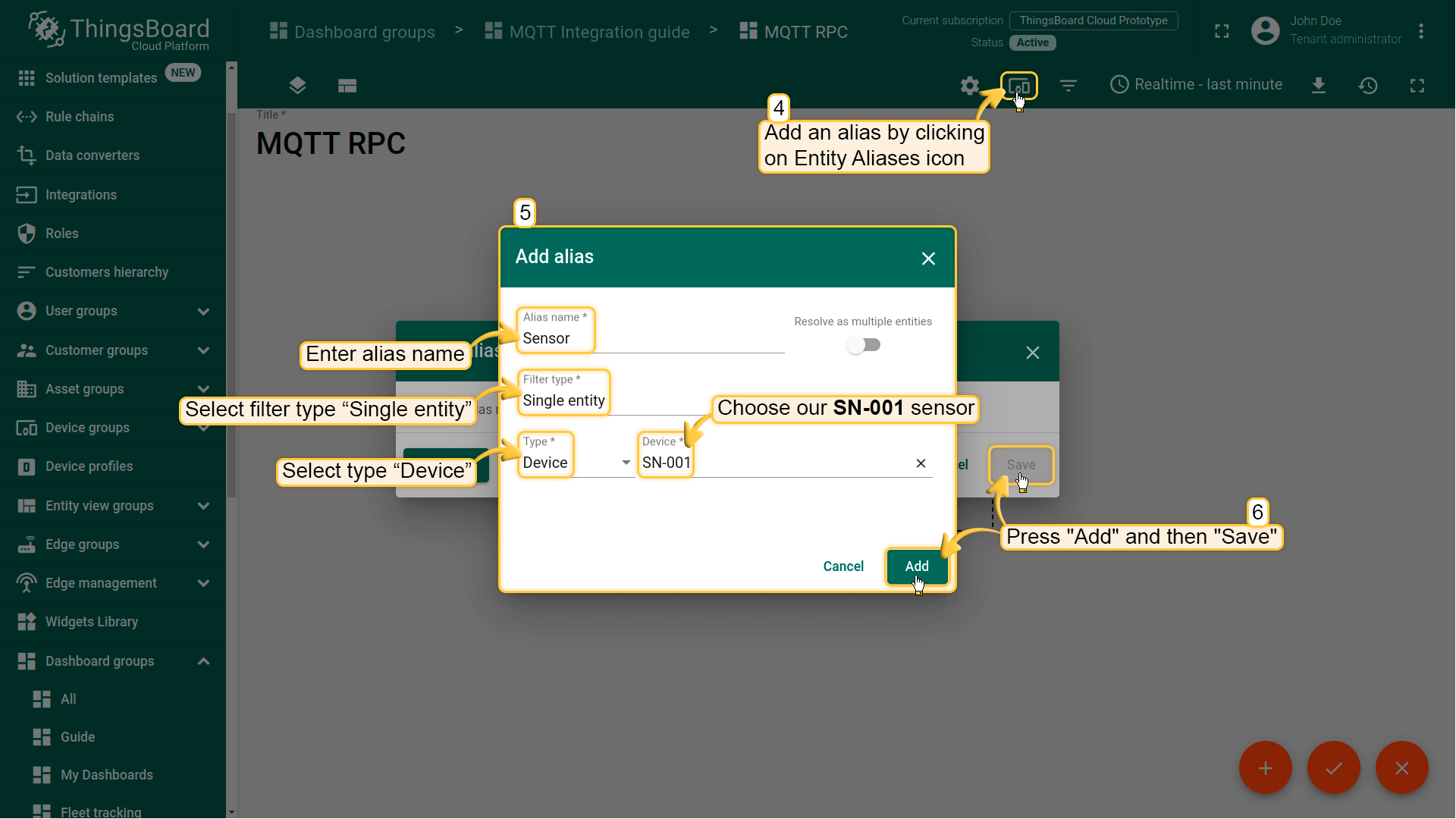
Task: Open manage layouts icon in toolbar
Action: pos(347,86)
